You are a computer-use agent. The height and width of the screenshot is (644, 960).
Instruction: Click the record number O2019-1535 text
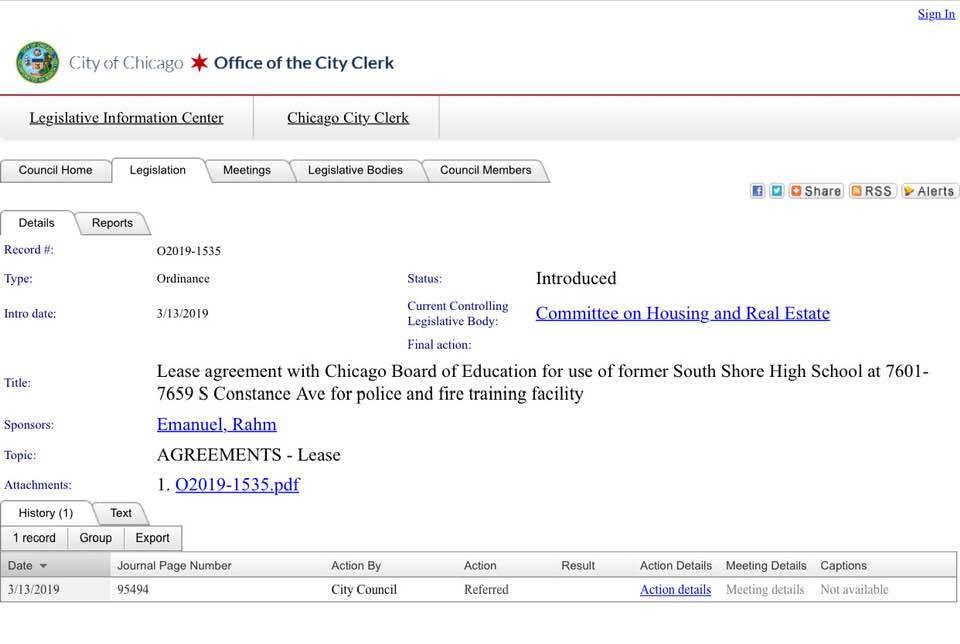(189, 251)
